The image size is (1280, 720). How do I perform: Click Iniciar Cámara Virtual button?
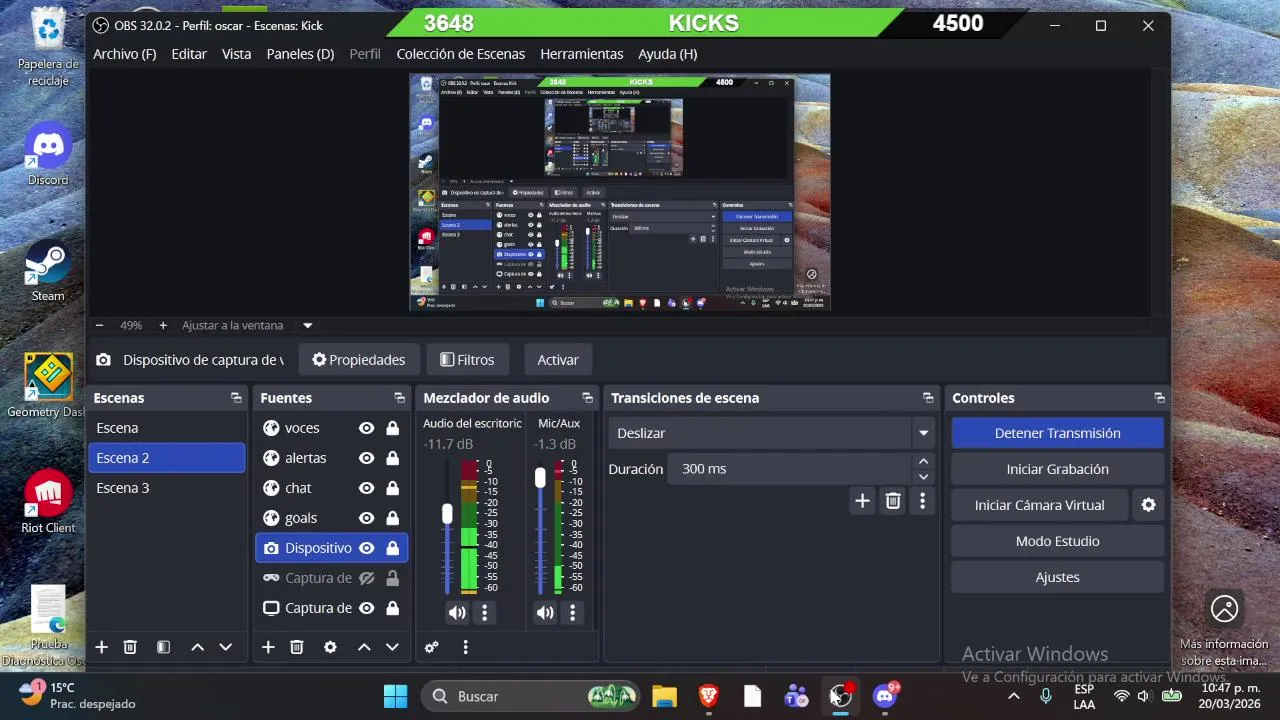tap(1039, 505)
